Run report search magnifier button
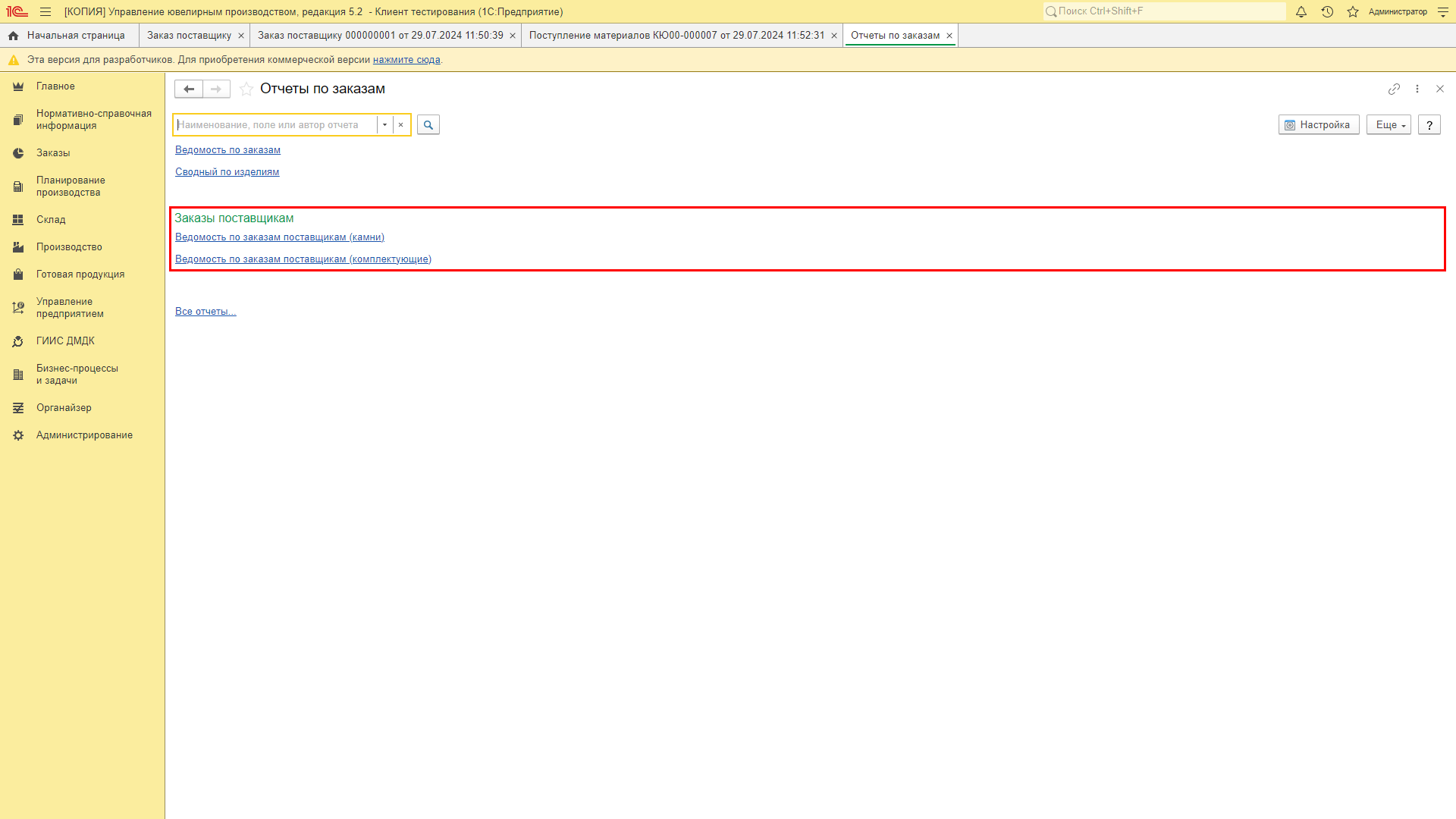 428,125
